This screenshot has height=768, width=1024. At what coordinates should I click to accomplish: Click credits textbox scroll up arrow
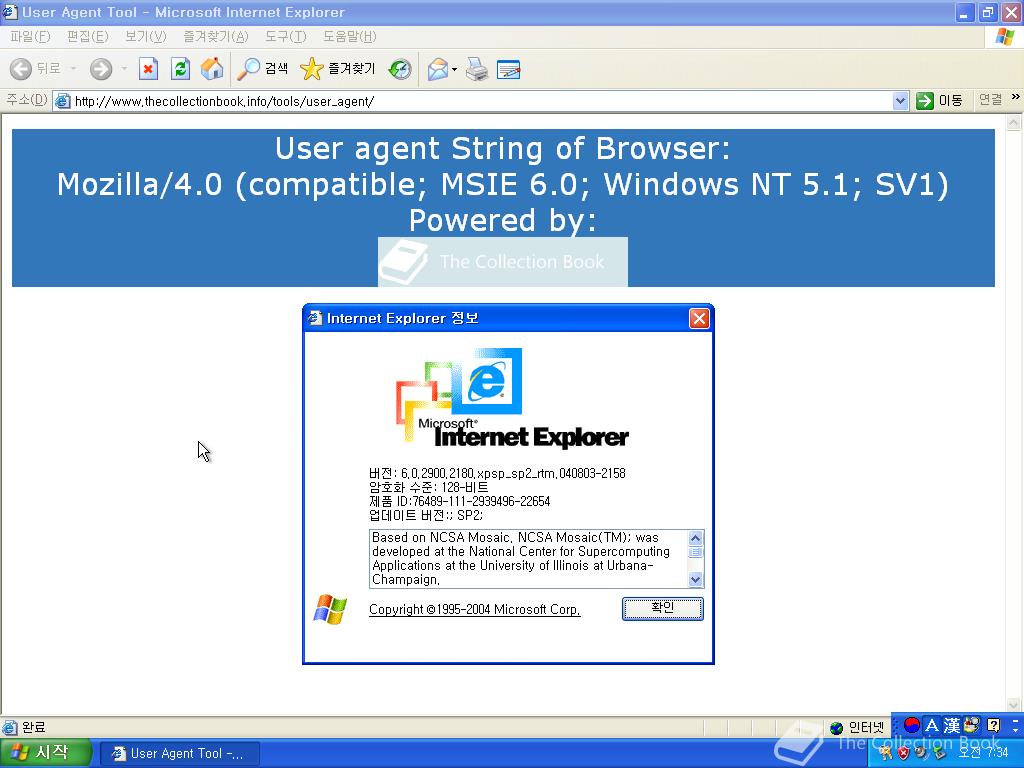pos(696,538)
